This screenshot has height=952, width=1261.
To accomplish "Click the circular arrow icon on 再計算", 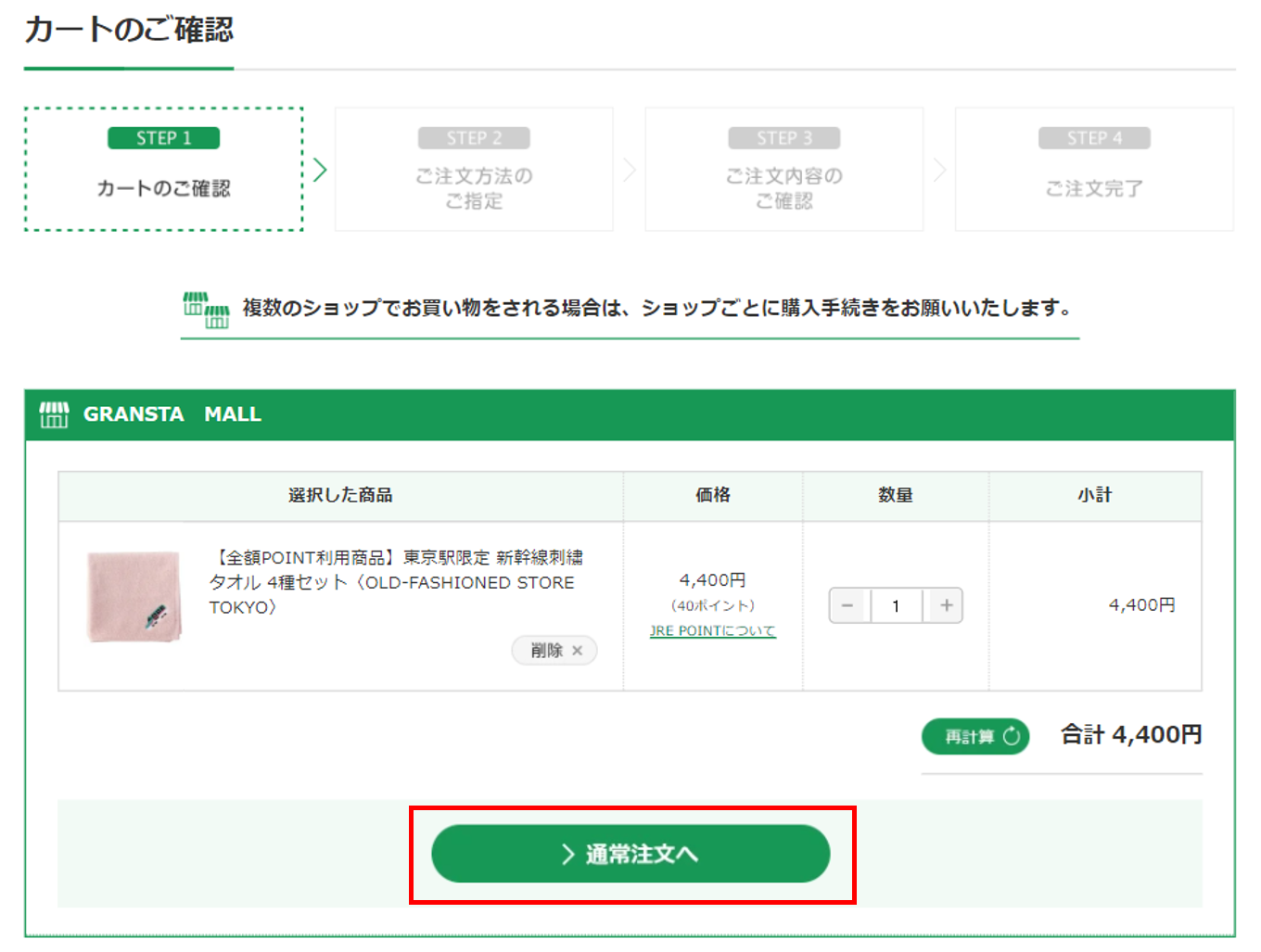I will tap(1012, 736).
